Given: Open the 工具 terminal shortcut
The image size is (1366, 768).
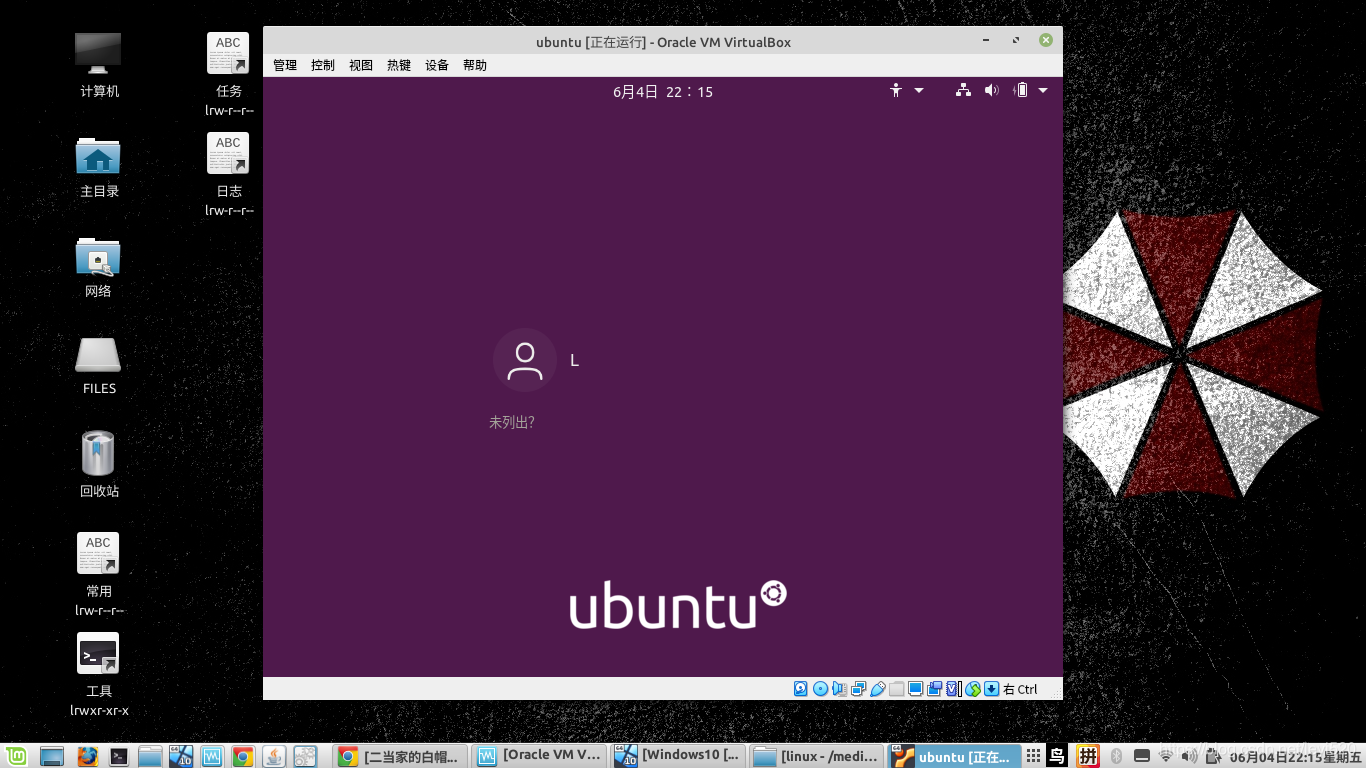Looking at the screenshot, I should 99,674.
